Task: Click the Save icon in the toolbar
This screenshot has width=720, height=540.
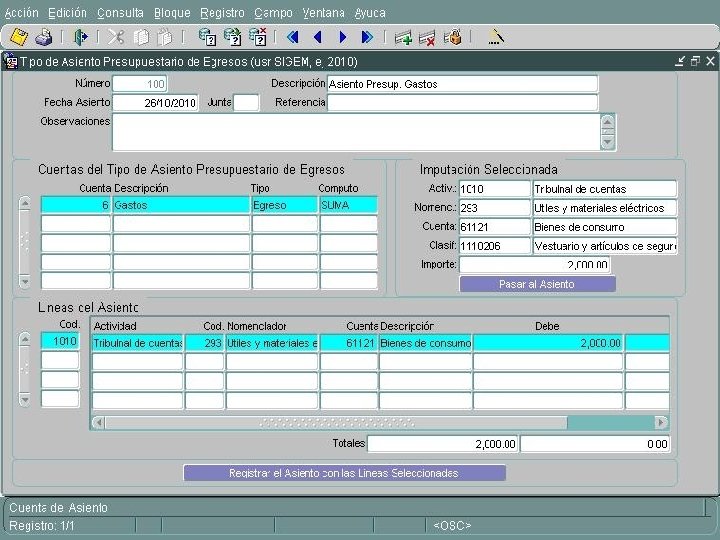Action: click(18, 37)
